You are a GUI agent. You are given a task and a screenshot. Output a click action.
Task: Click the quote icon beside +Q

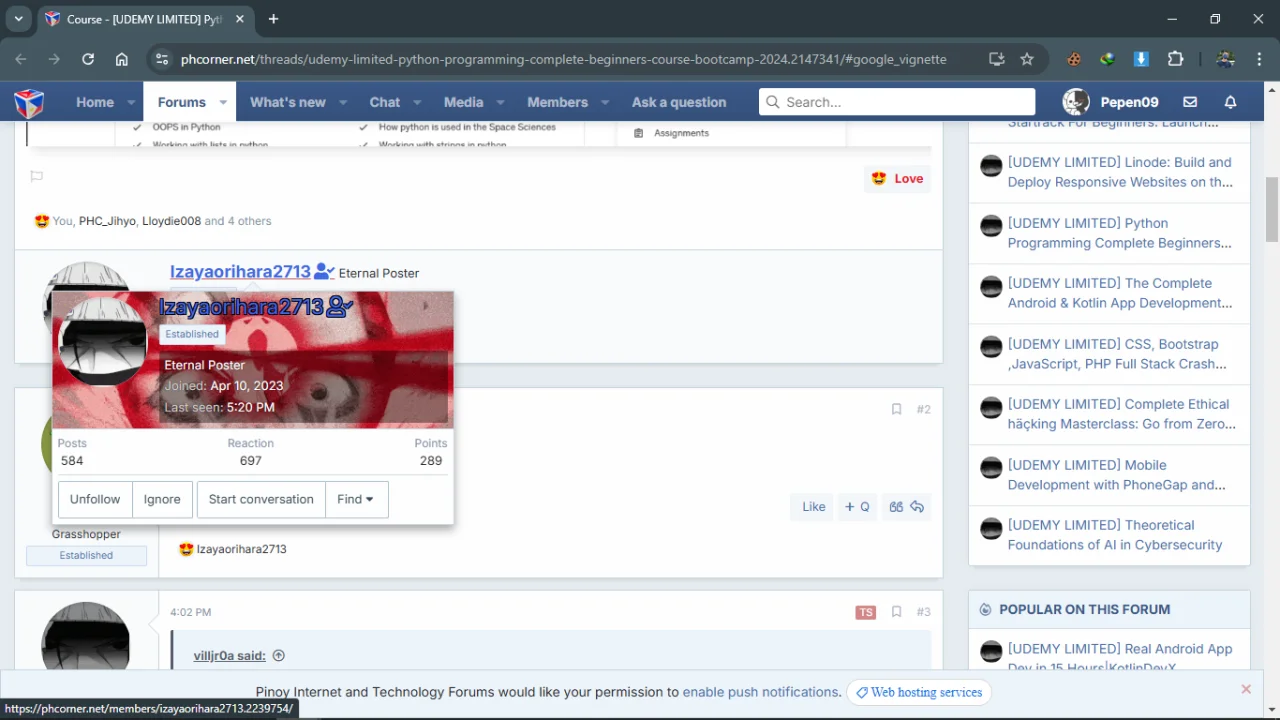point(896,507)
